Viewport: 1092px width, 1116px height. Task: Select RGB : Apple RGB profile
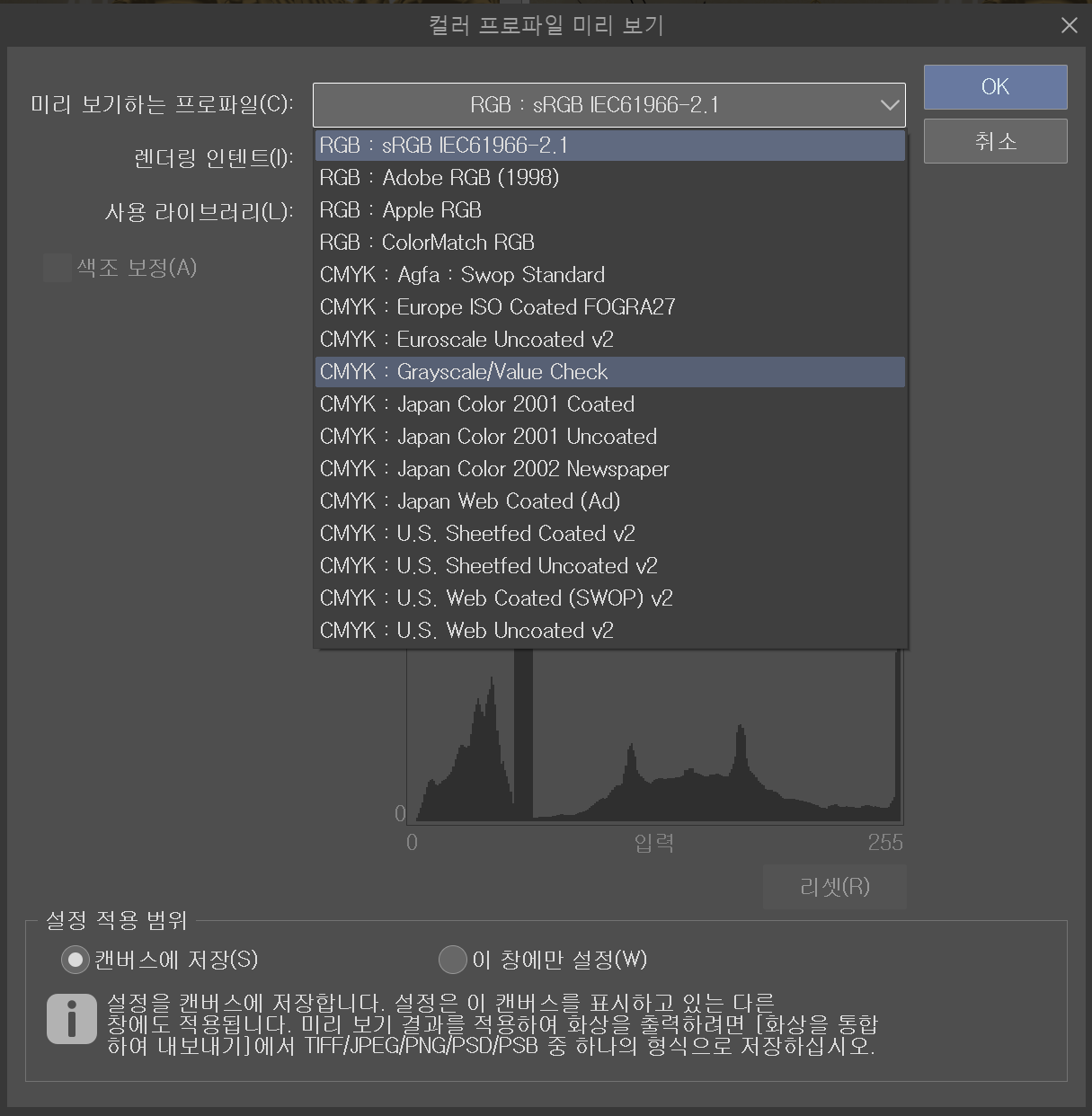click(x=609, y=210)
